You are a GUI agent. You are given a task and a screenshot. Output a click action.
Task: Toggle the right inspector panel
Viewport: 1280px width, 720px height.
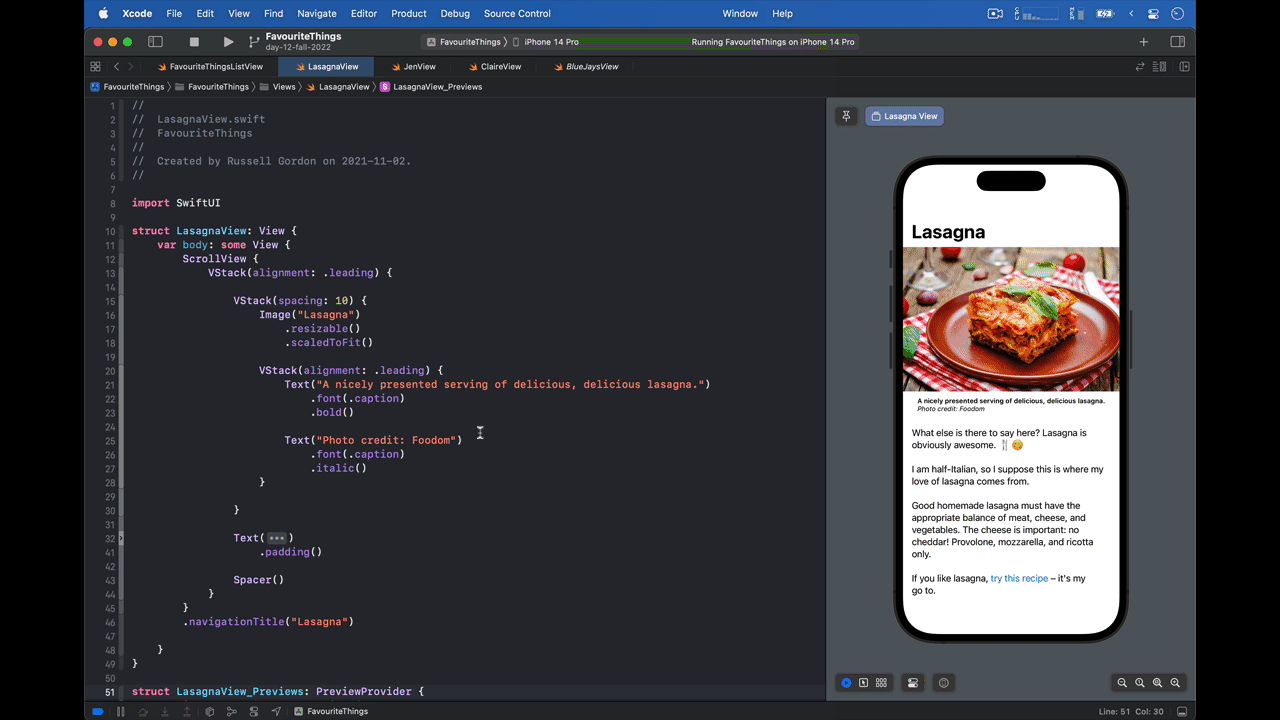(1177, 42)
